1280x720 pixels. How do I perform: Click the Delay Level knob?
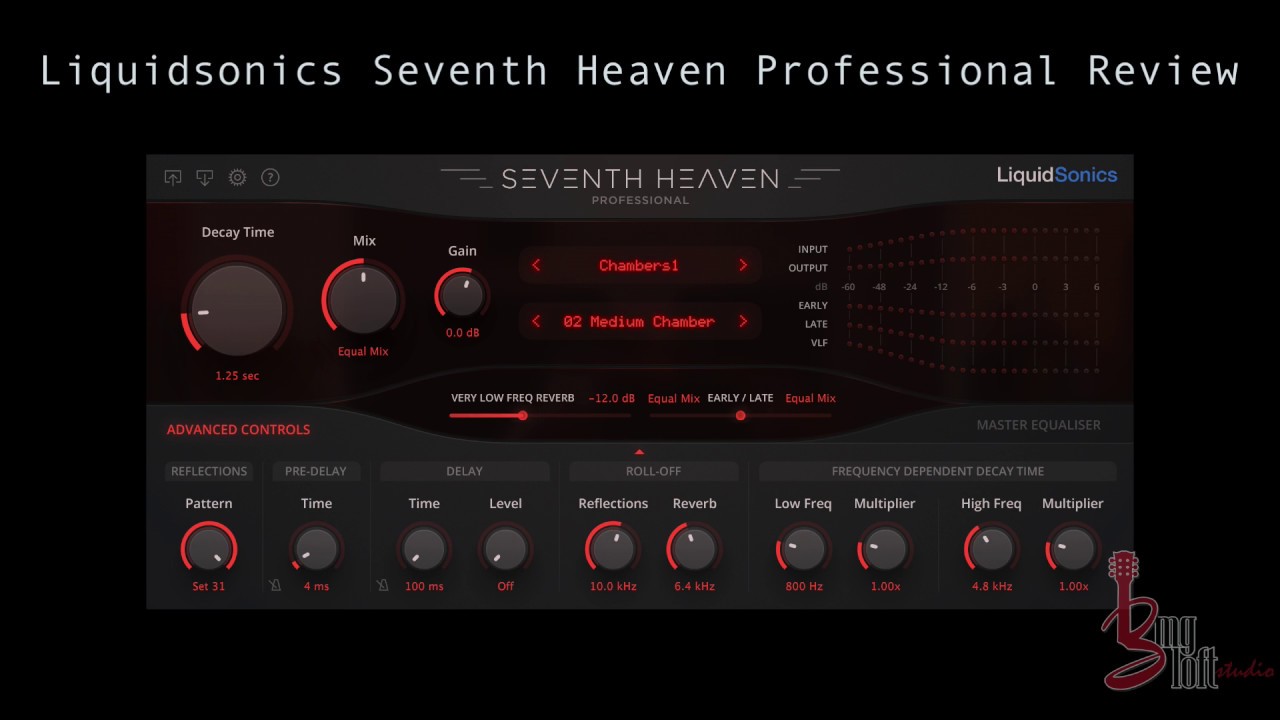pos(505,549)
